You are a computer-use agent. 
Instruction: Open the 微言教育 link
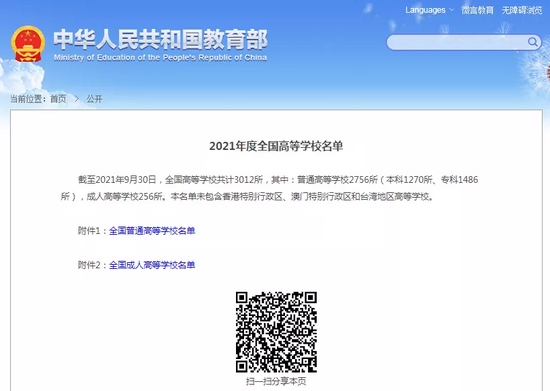pyautogui.click(x=477, y=10)
